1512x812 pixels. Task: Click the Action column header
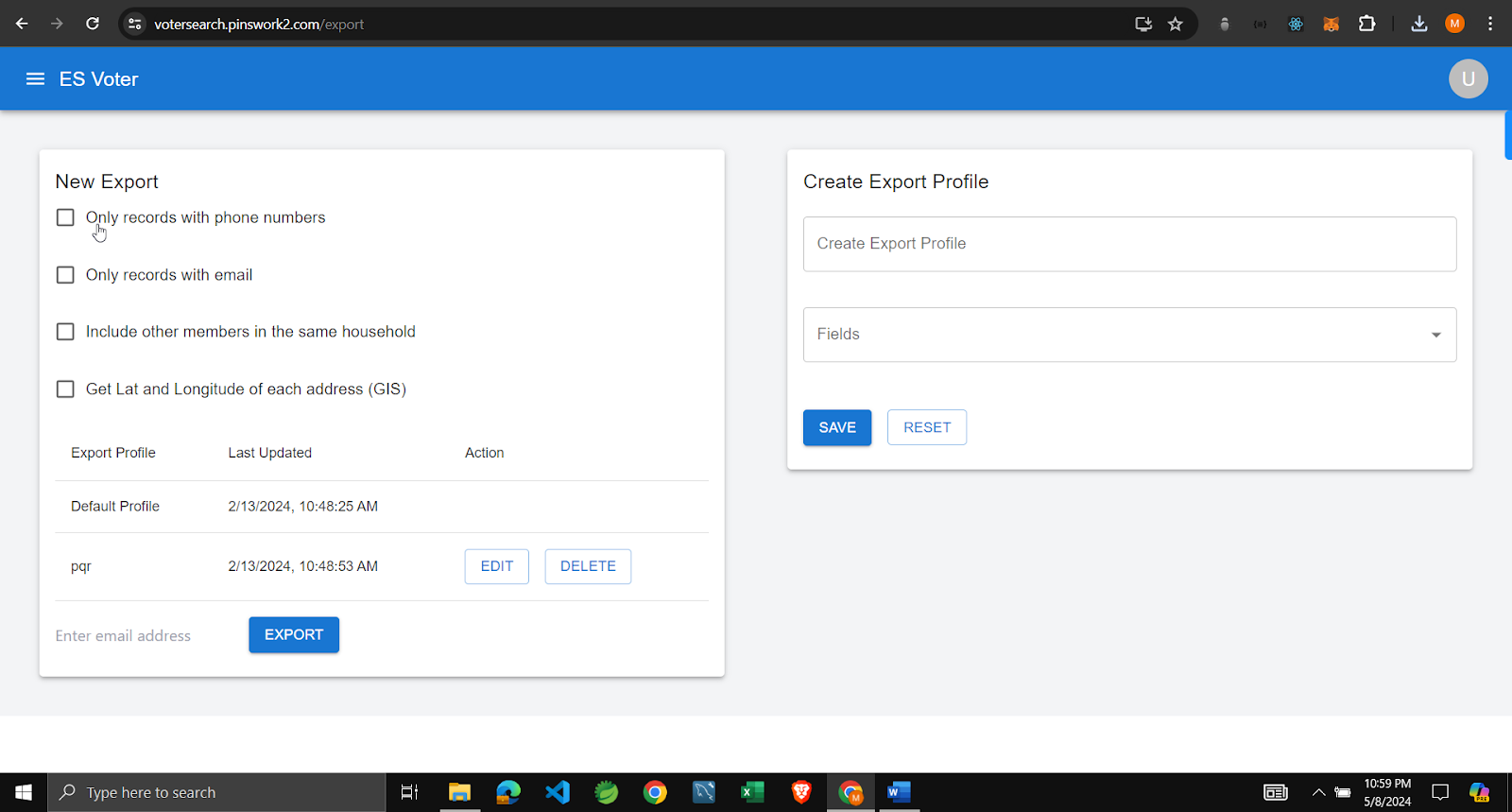(x=485, y=453)
